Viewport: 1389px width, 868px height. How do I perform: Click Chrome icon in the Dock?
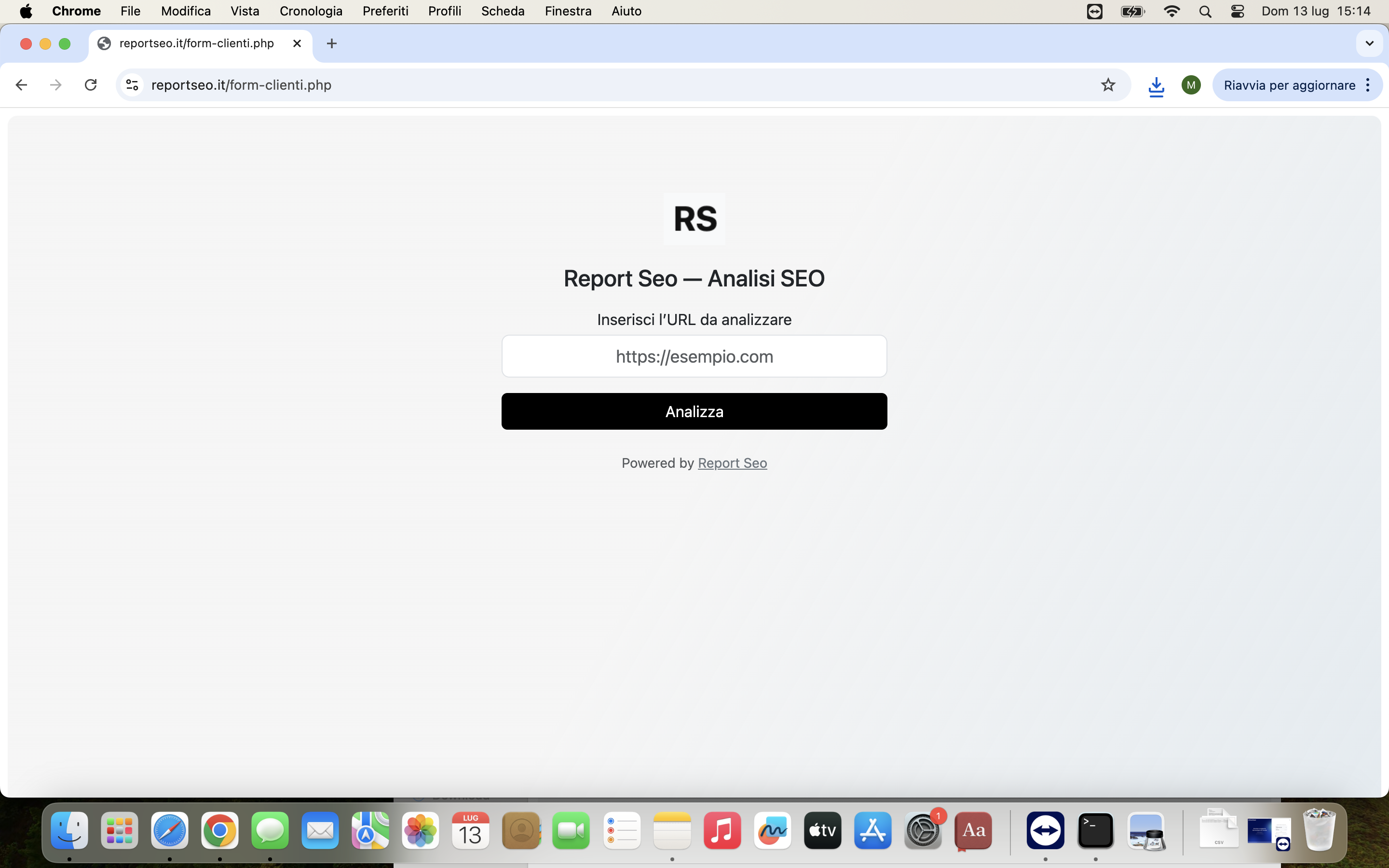click(x=220, y=830)
